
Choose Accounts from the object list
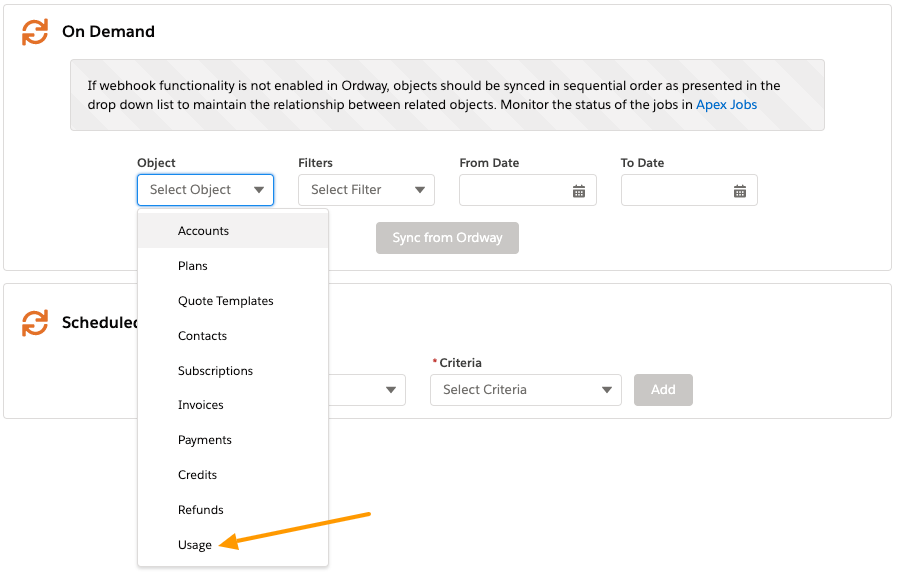233,231
